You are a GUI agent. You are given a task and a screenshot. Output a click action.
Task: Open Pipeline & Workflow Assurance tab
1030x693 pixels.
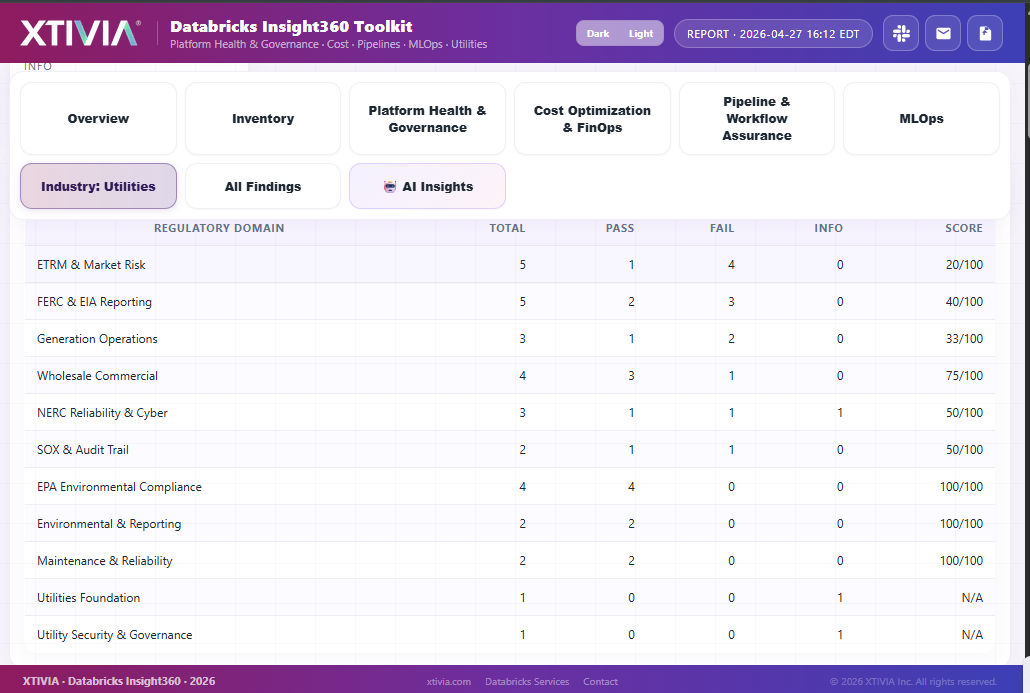tap(757, 118)
